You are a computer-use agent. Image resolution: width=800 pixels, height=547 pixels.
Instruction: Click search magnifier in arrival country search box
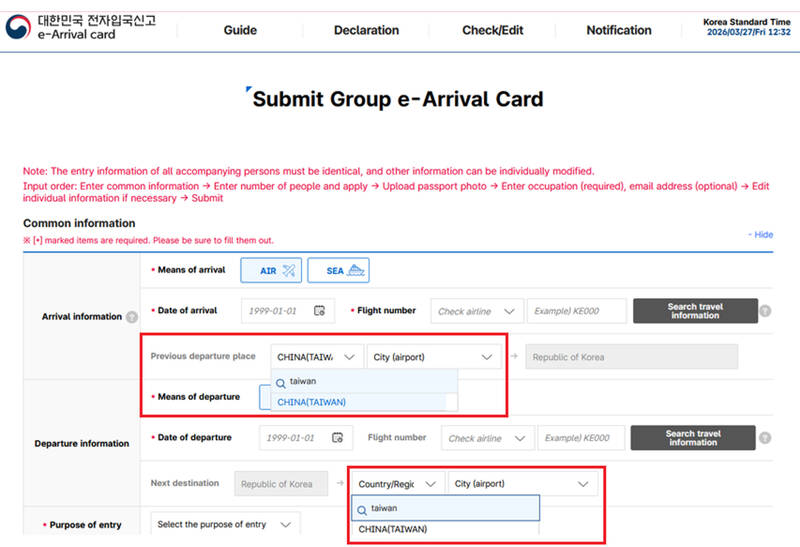tap(281, 382)
